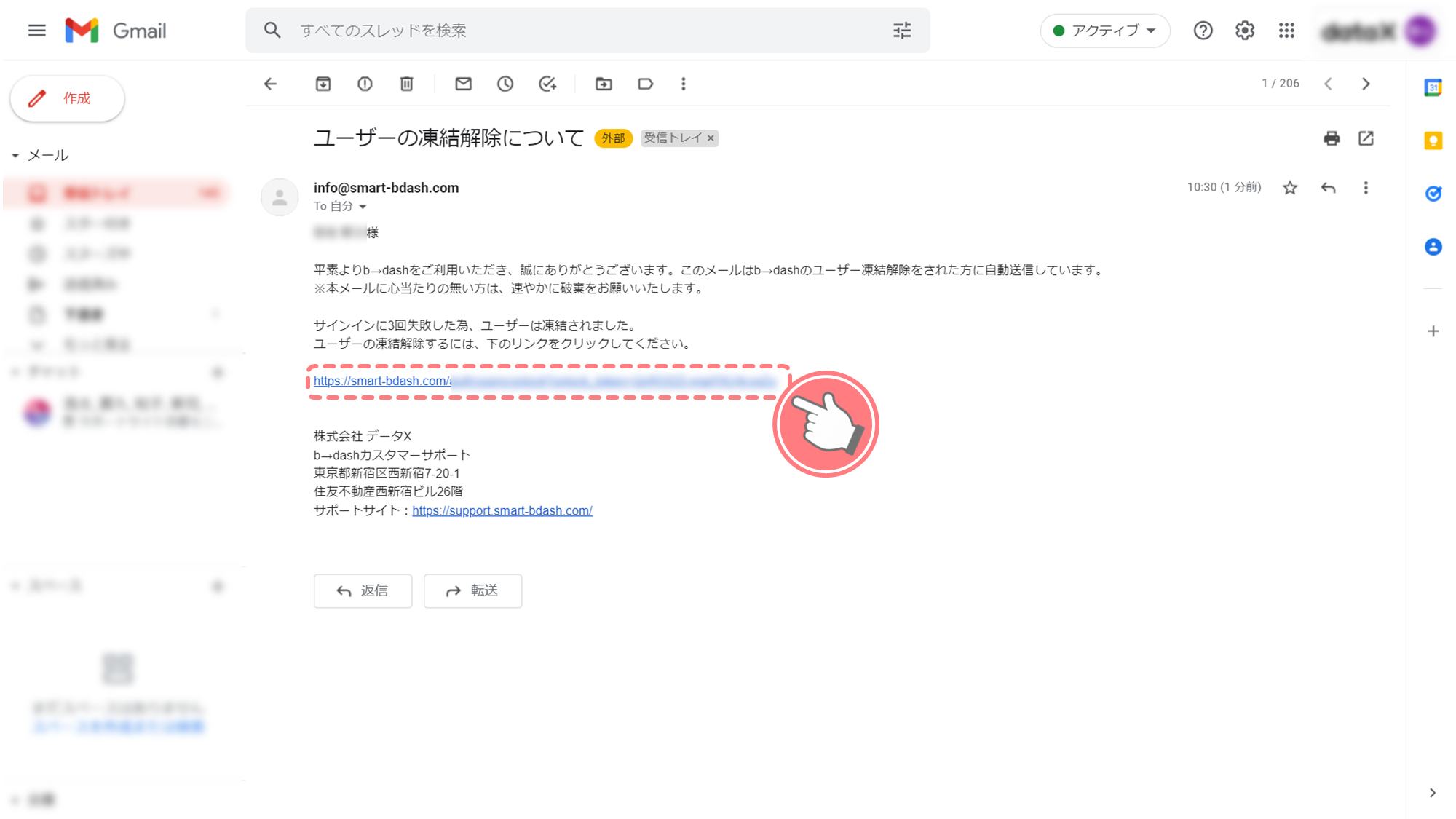1456x819 pixels.
Task: Report this email as spam
Action: pos(365,84)
